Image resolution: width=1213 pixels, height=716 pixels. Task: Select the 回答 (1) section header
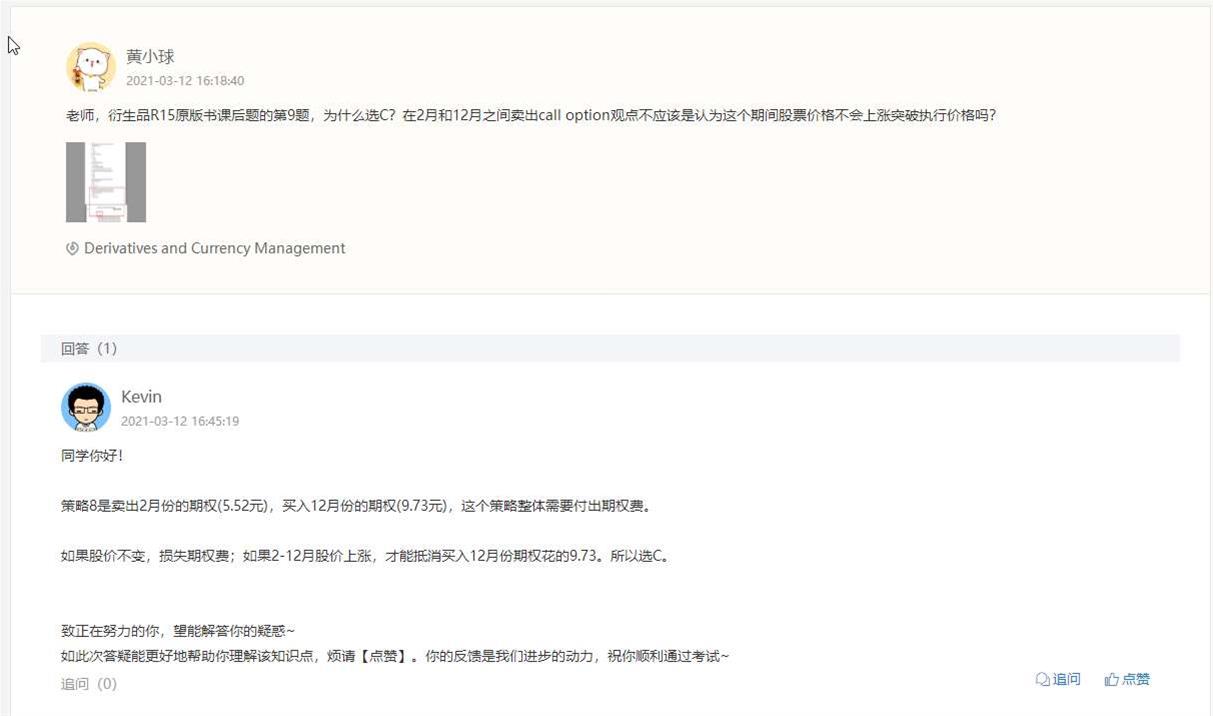click(610, 348)
